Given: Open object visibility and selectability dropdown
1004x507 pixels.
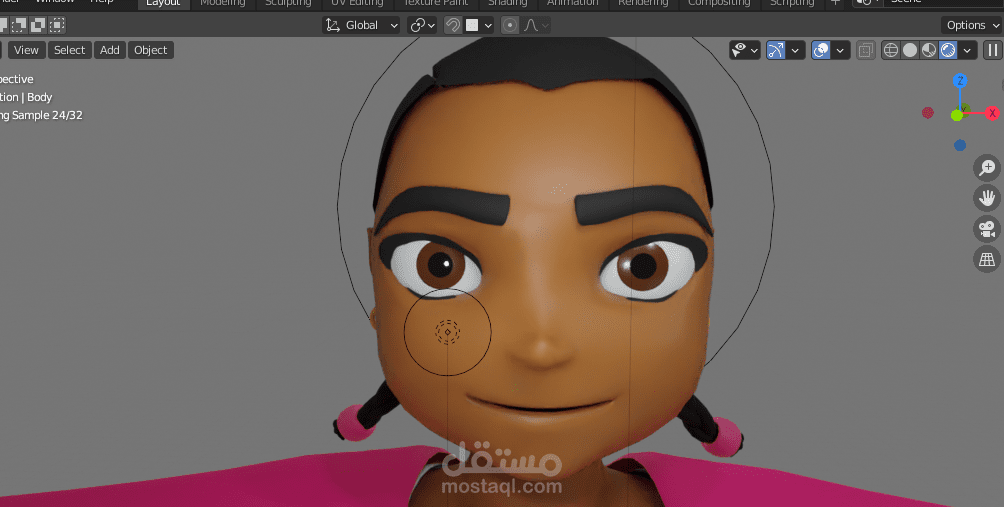Looking at the screenshot, I should (745, 50).
